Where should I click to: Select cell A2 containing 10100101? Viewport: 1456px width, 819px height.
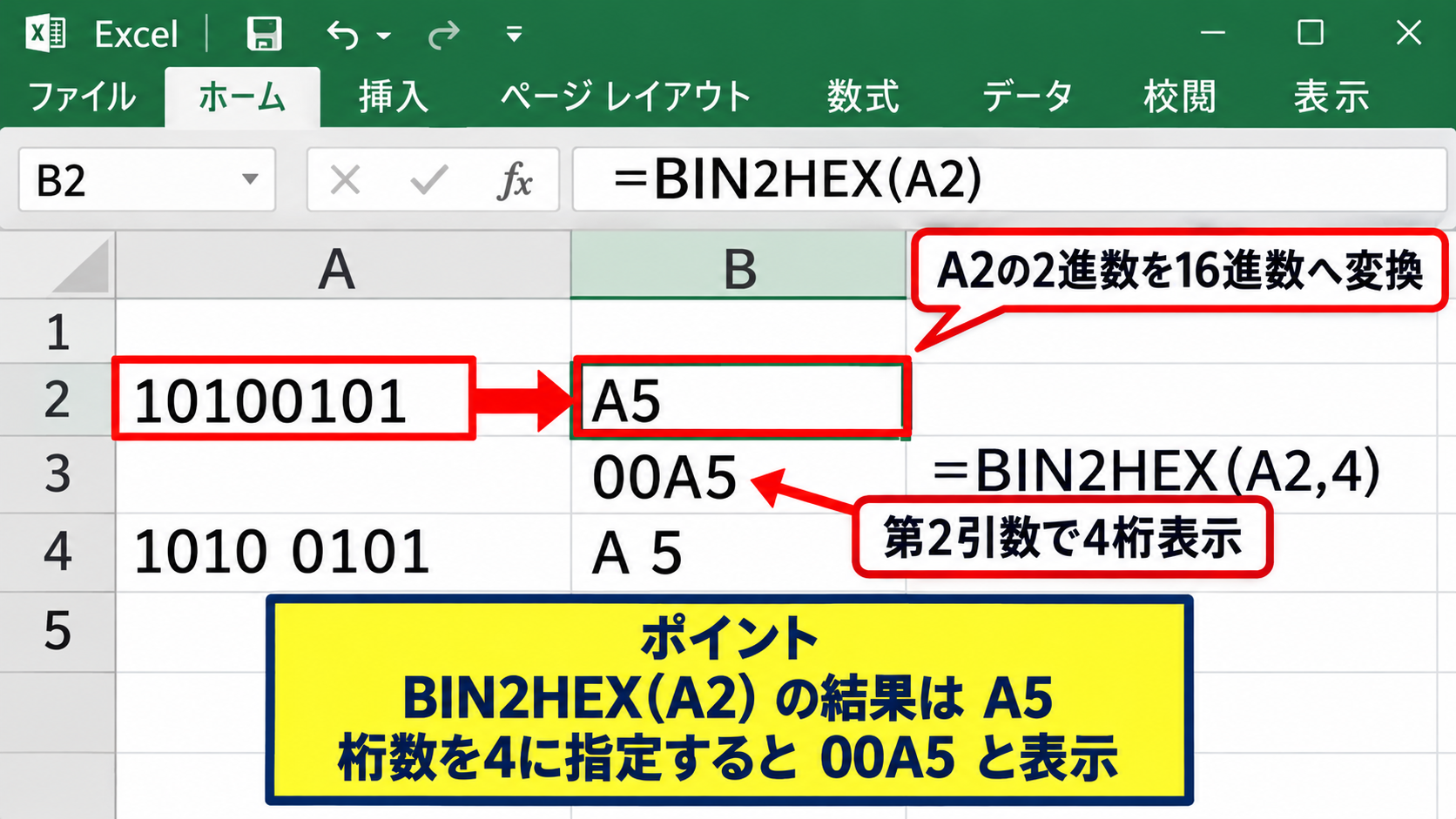pyautogui.click(x=343, y=399)
